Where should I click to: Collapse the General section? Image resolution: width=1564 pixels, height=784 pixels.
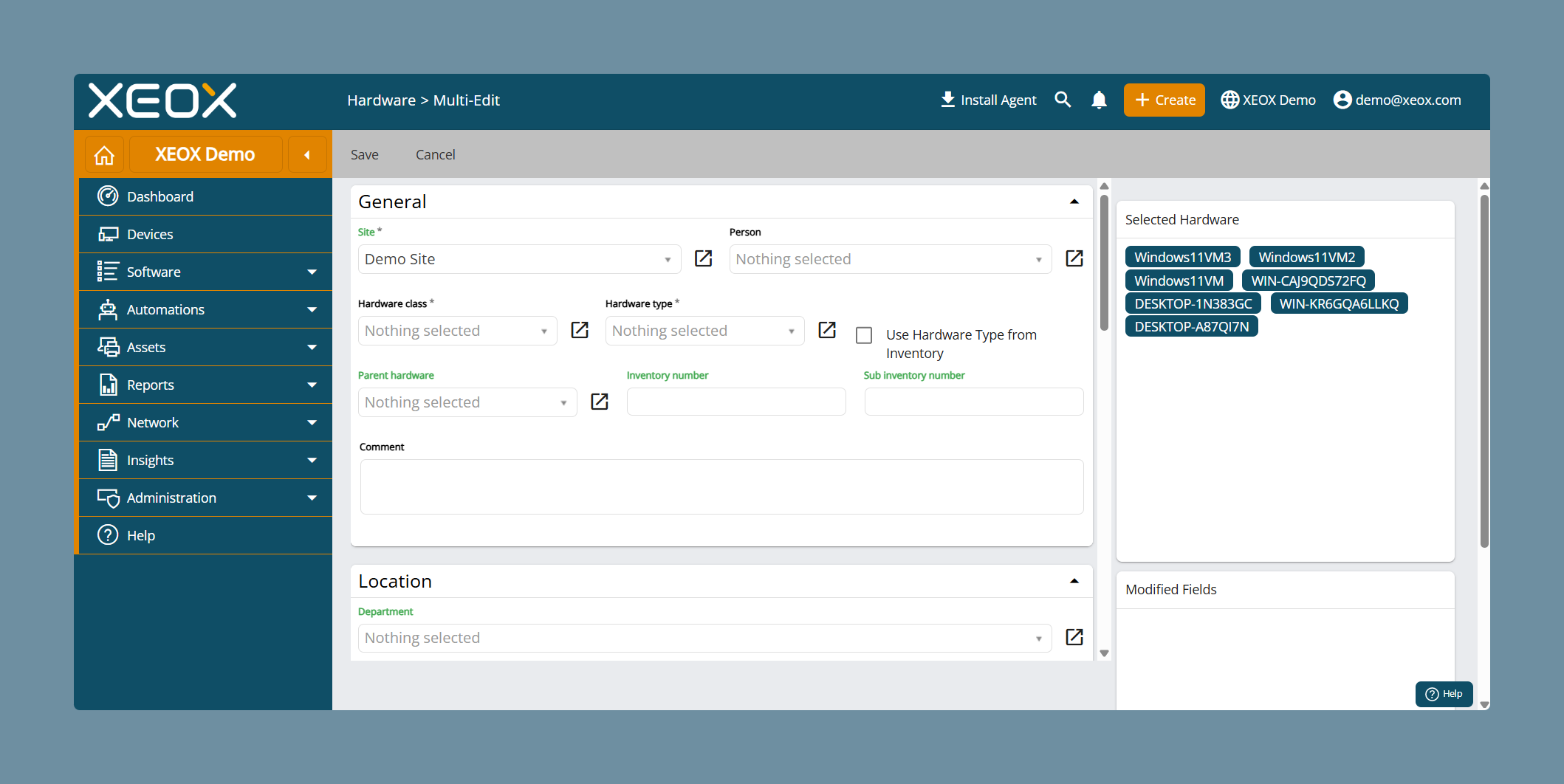coord(1074,202)
